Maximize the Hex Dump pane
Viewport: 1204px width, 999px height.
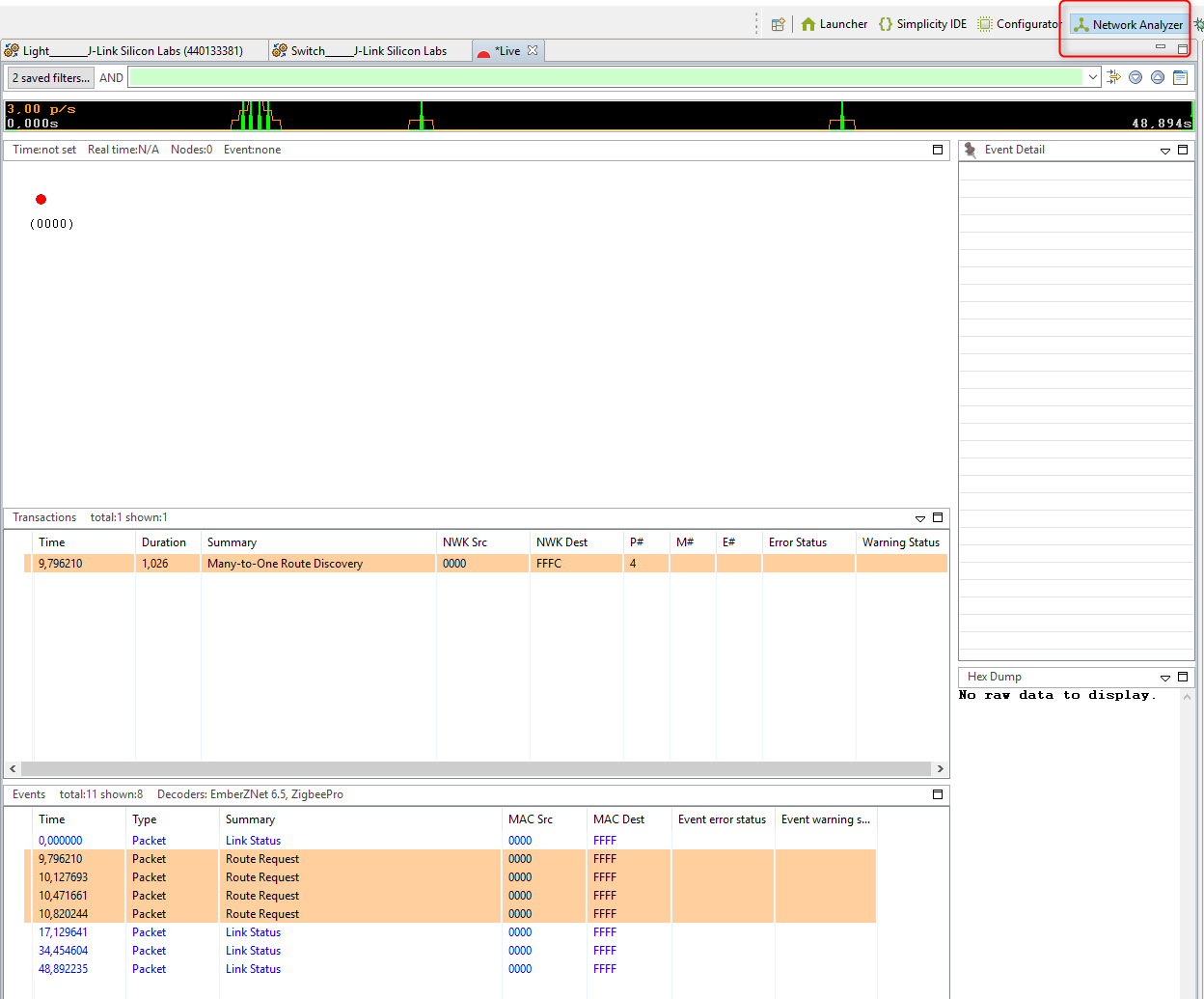coord(1183,677)
